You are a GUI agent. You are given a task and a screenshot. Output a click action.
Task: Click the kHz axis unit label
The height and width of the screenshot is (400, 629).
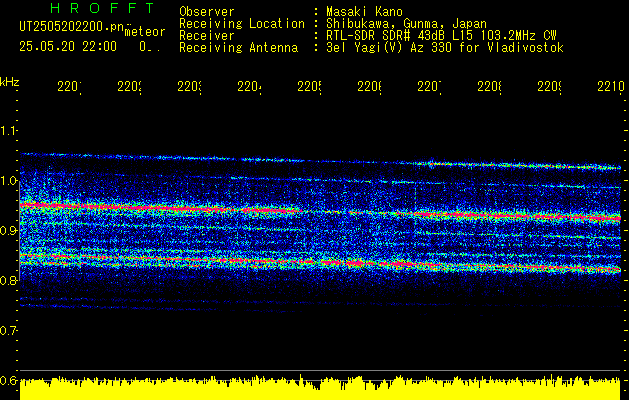pyautogui.click(x=10, y=82)
